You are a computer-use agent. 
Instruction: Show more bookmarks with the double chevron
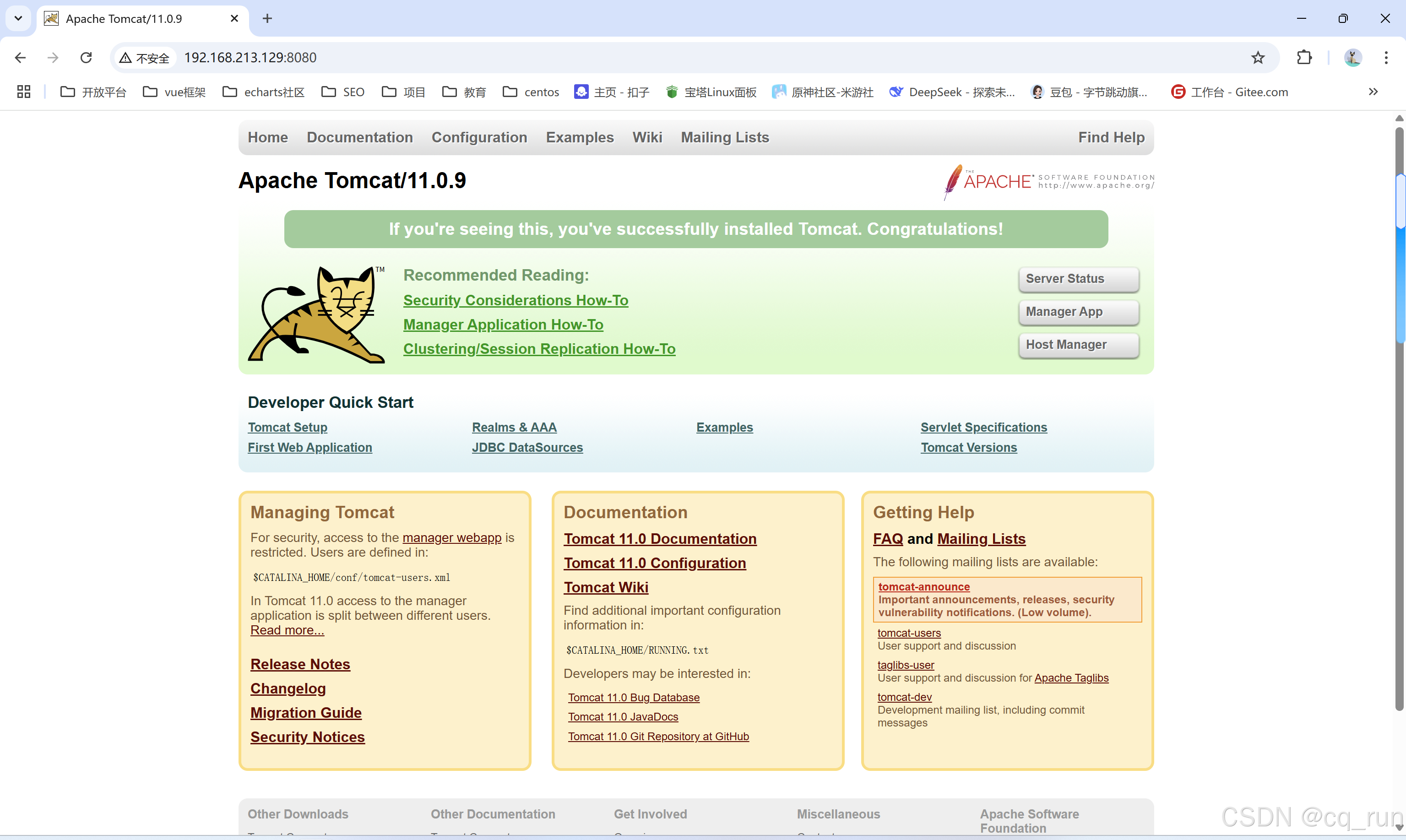point(1373,92)
